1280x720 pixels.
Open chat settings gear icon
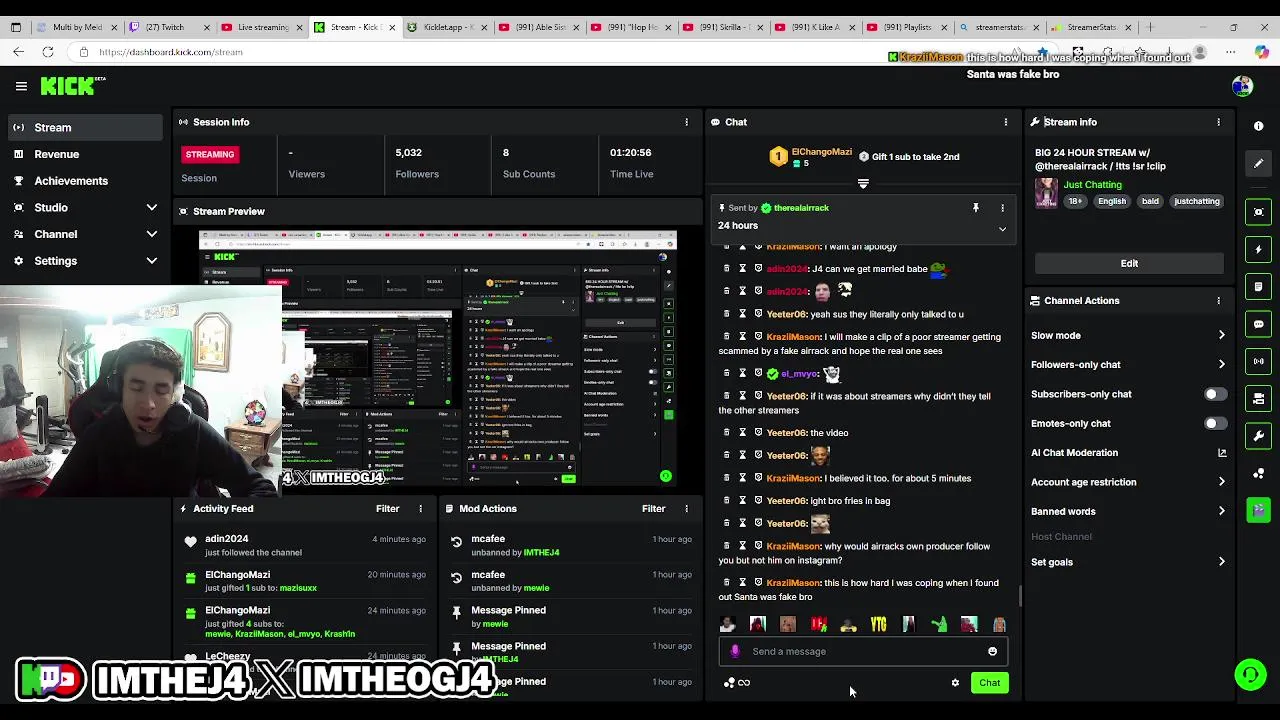[955, 683]
